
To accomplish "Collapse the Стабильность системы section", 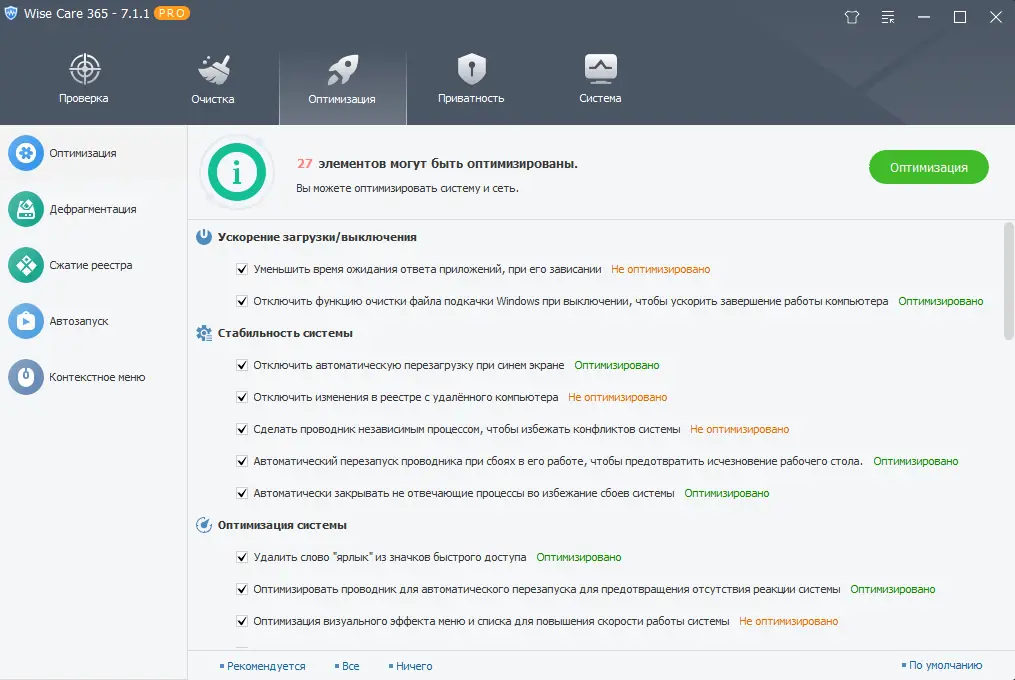I will coord(204,333).
